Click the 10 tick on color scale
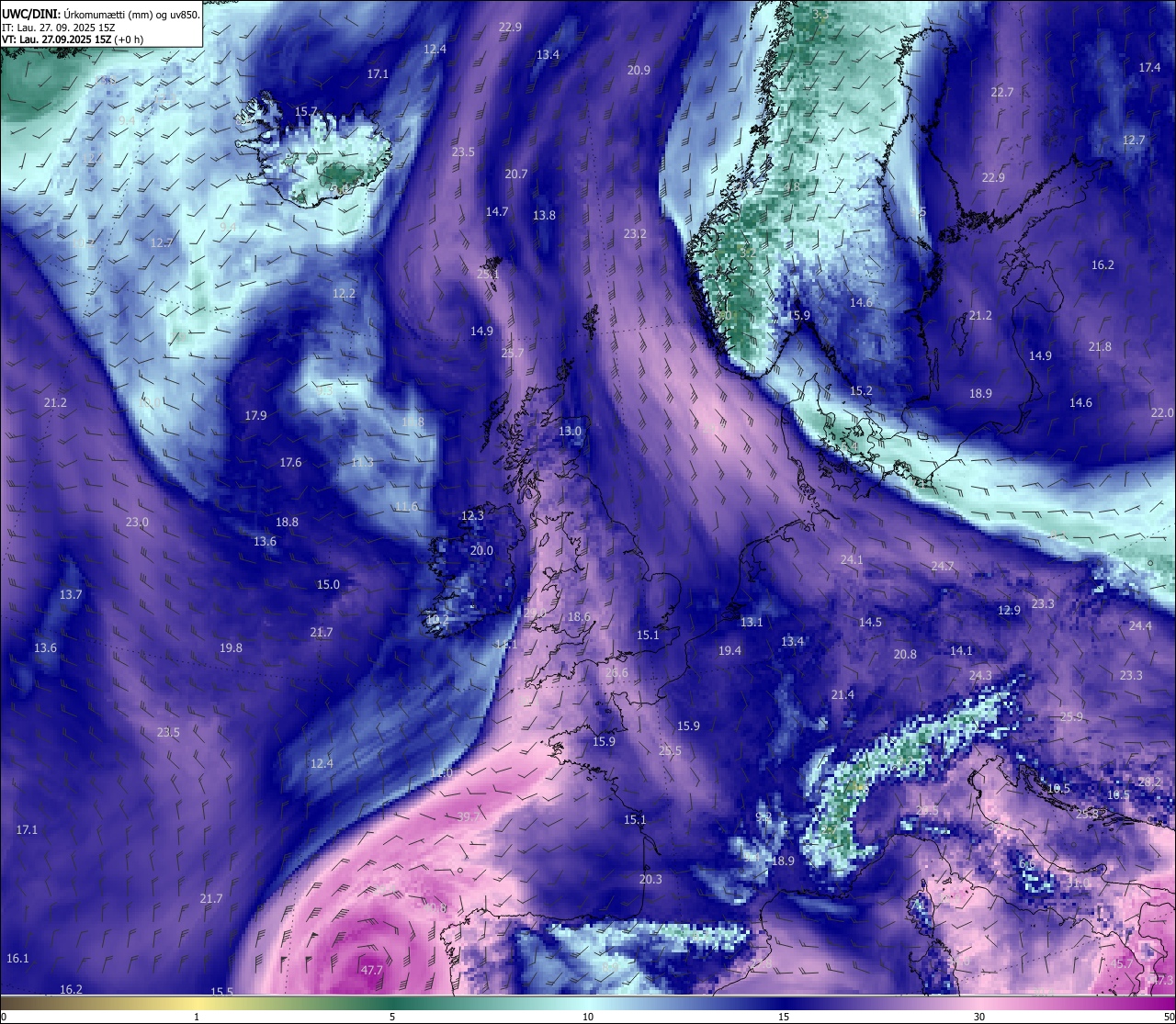Image resolution: width=1176 pixels, height=1024 pixels. coord(588,1017)
